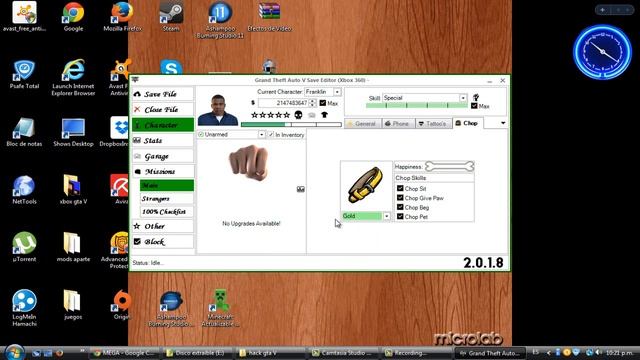The image size is (640, 360).
Task: Toggle the Chop Beg checkbox
Action: click(400, 207)
